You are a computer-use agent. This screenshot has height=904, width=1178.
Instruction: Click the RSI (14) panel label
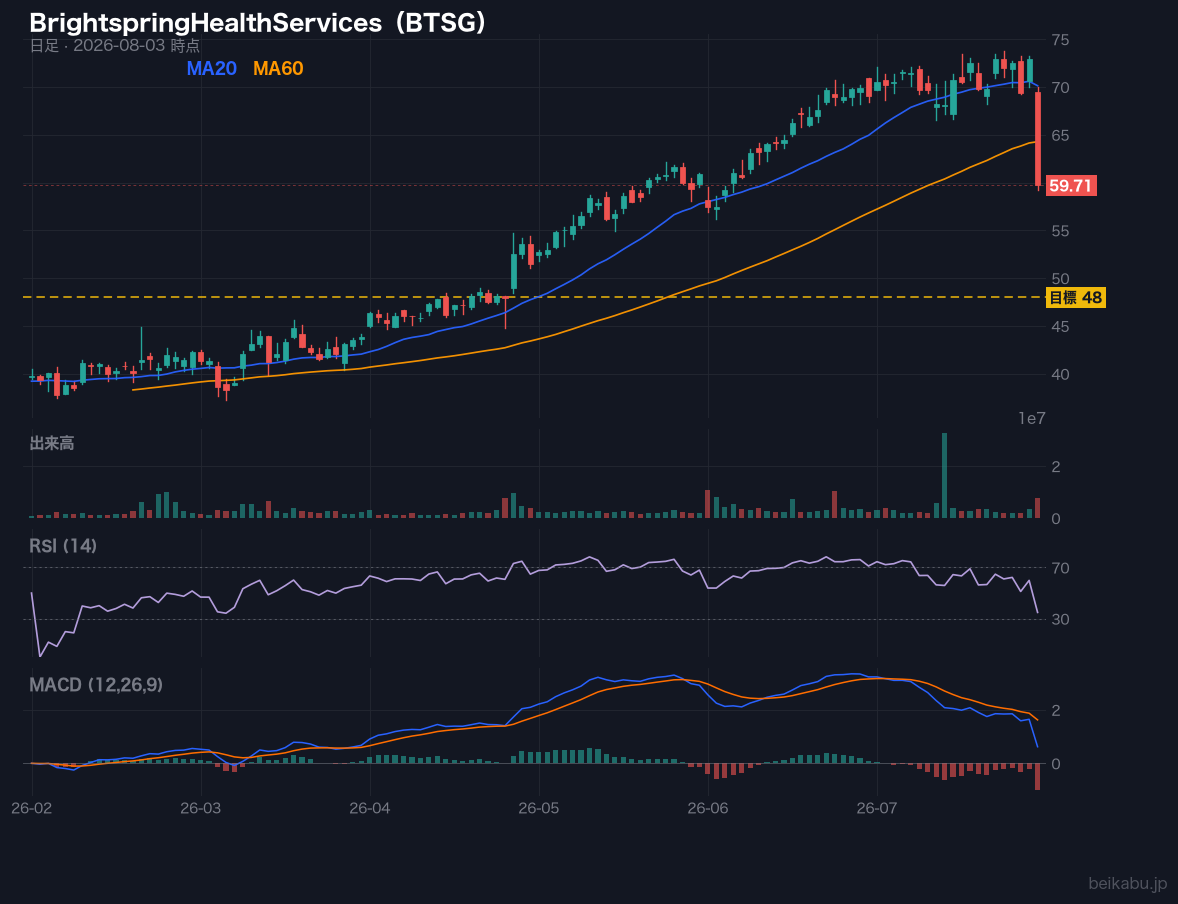pos(63,546)
